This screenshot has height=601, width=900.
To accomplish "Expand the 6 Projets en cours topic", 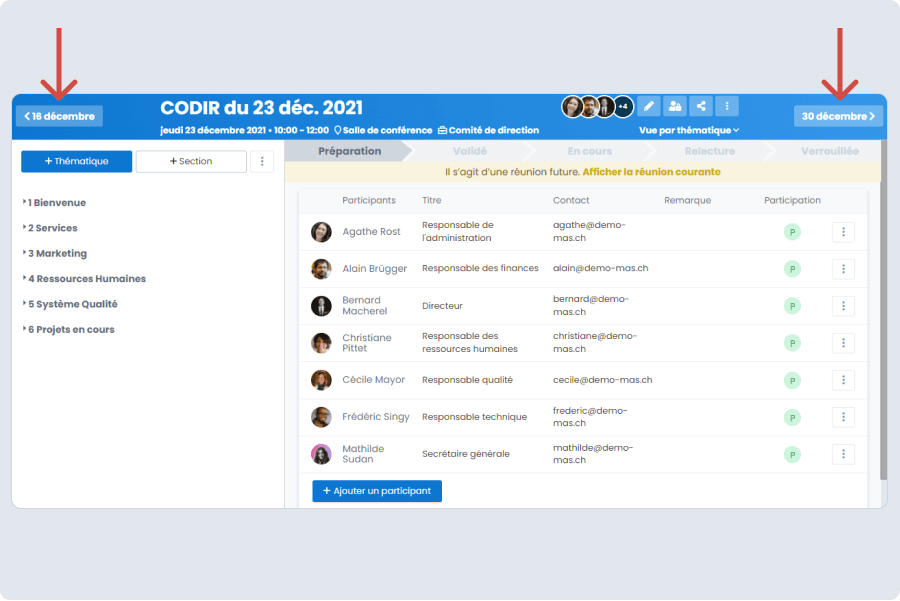I will click(70, 329).
